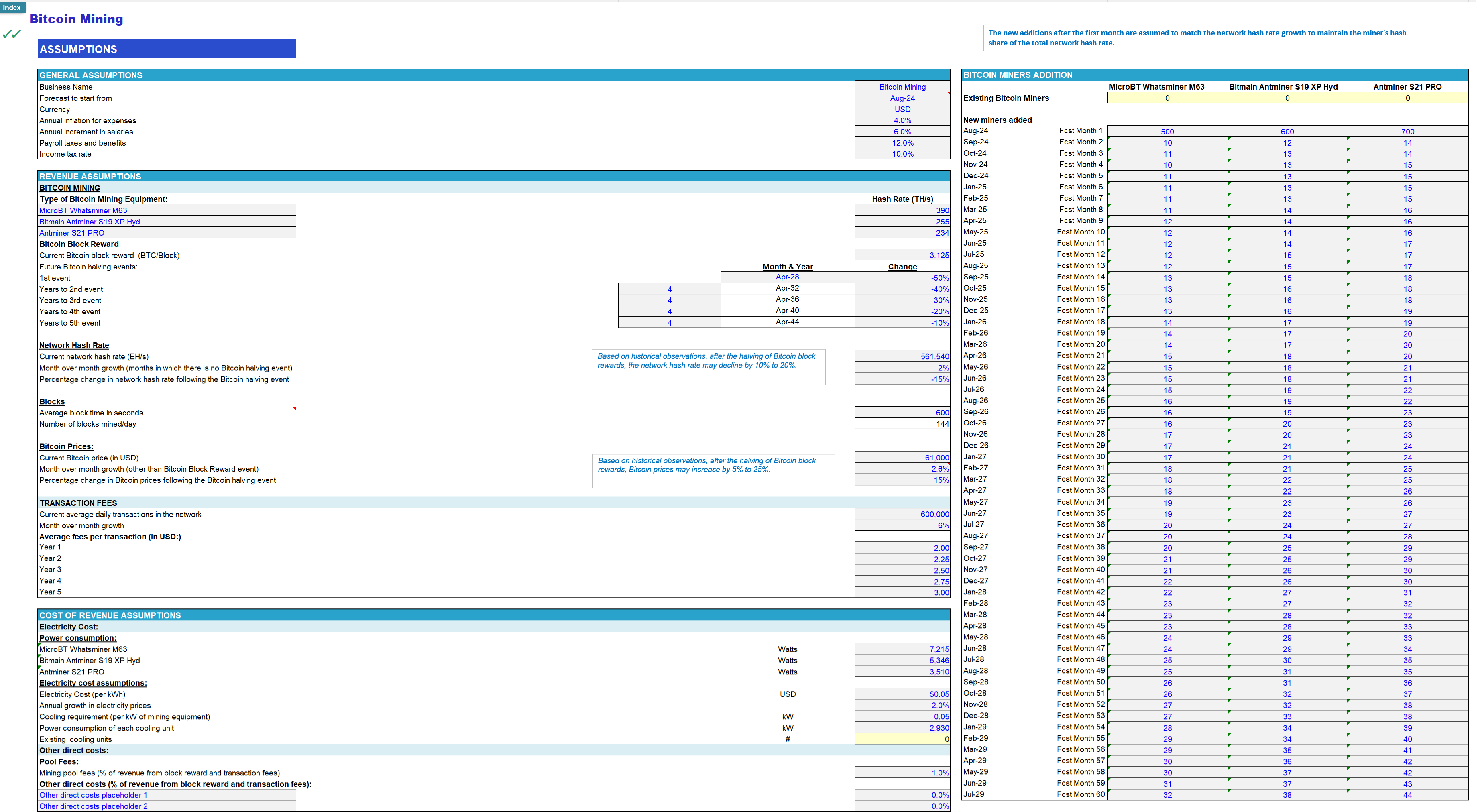Select the network hash rate '561.540' cell
Viewport: 1476px width, 812px height.
click(x=902, y=356)
